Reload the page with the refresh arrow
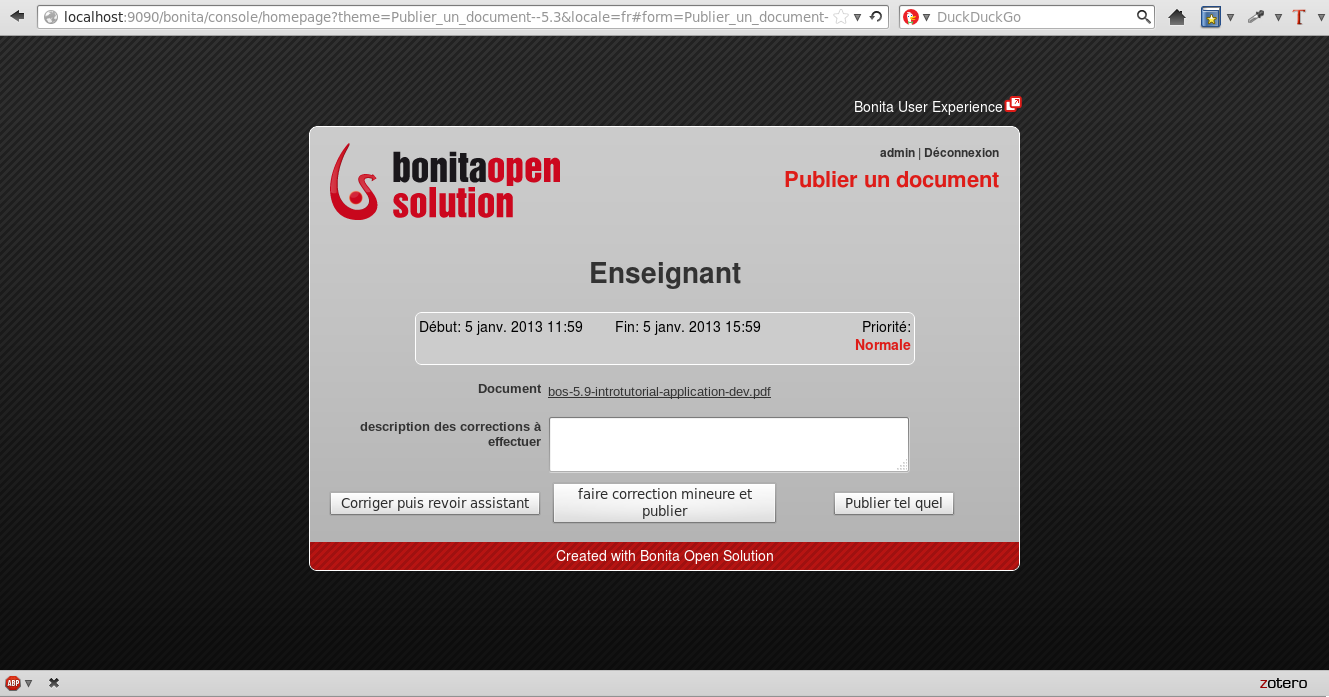The width and height of the screenshot is (1329, 697). 876,17
